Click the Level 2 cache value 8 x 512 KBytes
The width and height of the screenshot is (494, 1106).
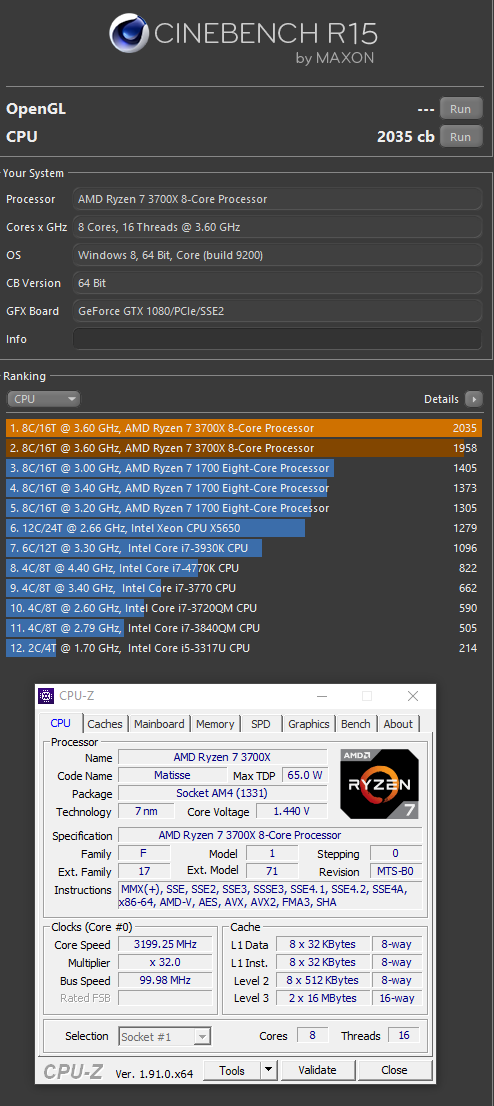[x=322, y=980]
